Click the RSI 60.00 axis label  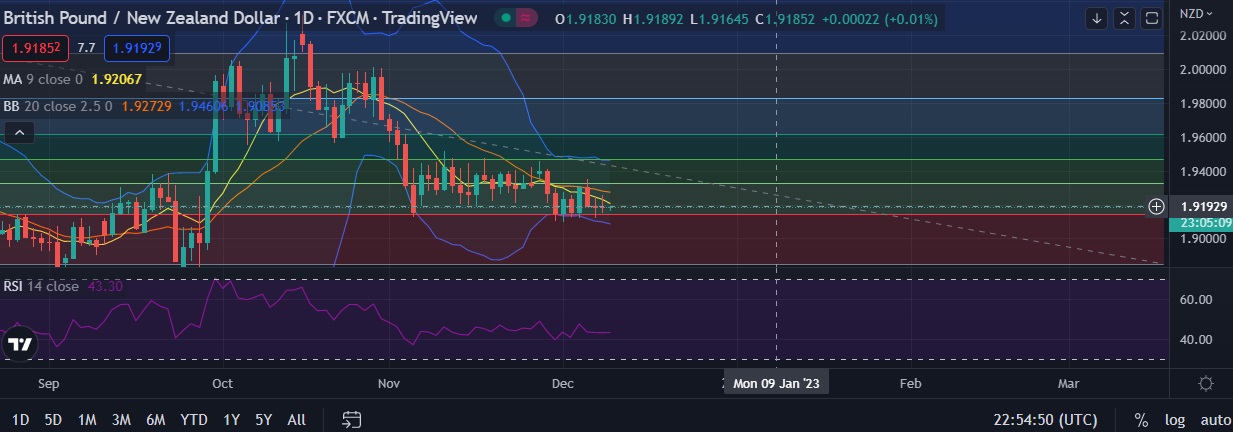coord(1197,299)
